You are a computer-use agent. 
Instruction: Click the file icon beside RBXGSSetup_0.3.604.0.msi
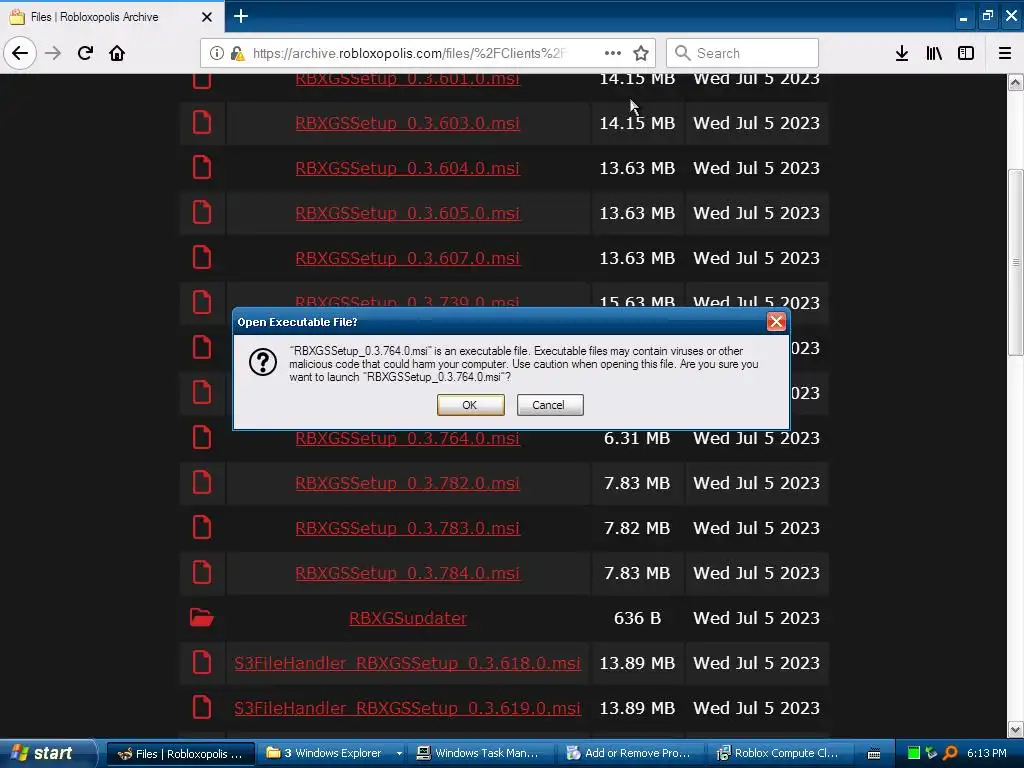tap(202, 167)
